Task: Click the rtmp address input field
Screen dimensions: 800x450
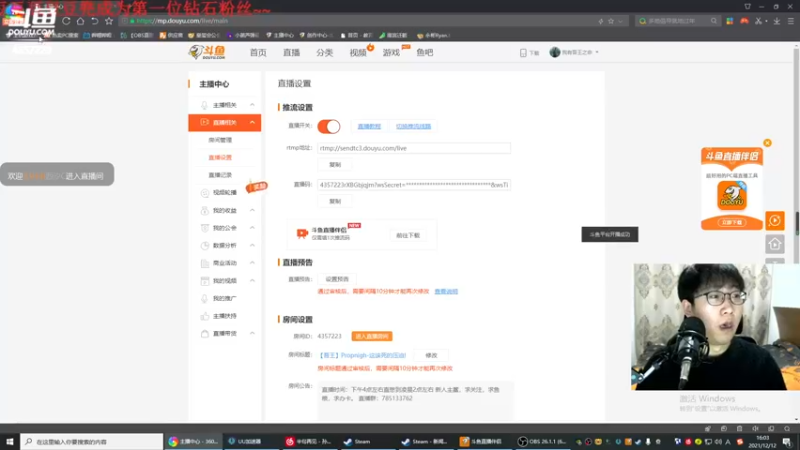Action: 414,148
